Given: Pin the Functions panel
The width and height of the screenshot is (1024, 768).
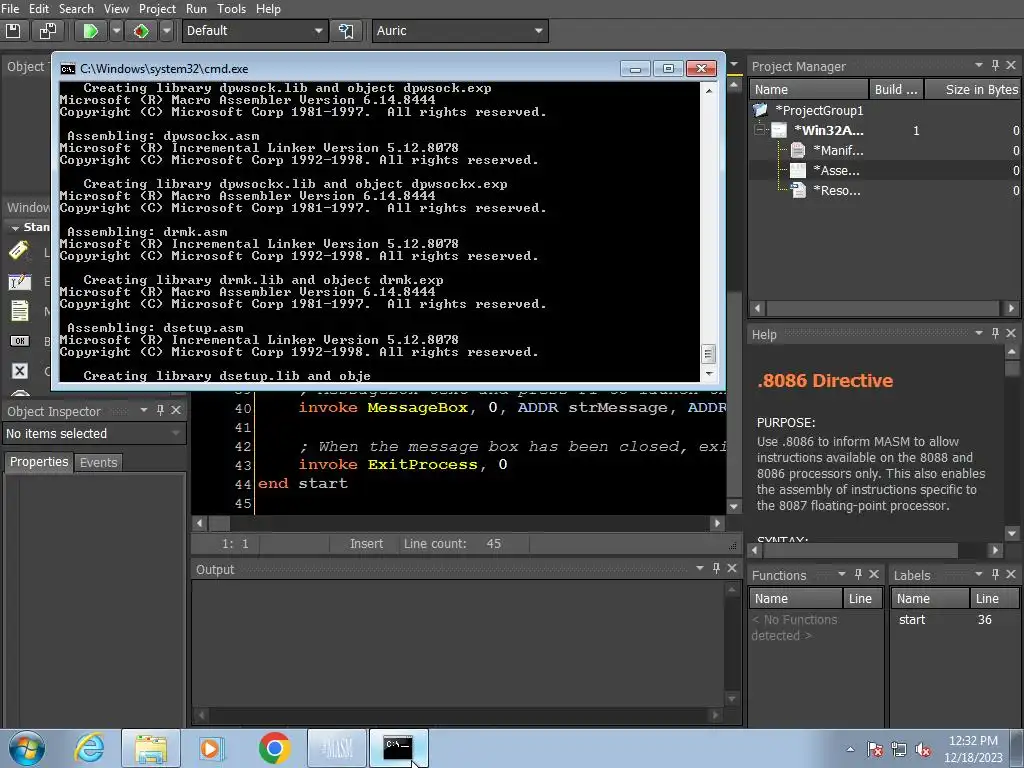Looking at the screenshot, I should [858, 574].
